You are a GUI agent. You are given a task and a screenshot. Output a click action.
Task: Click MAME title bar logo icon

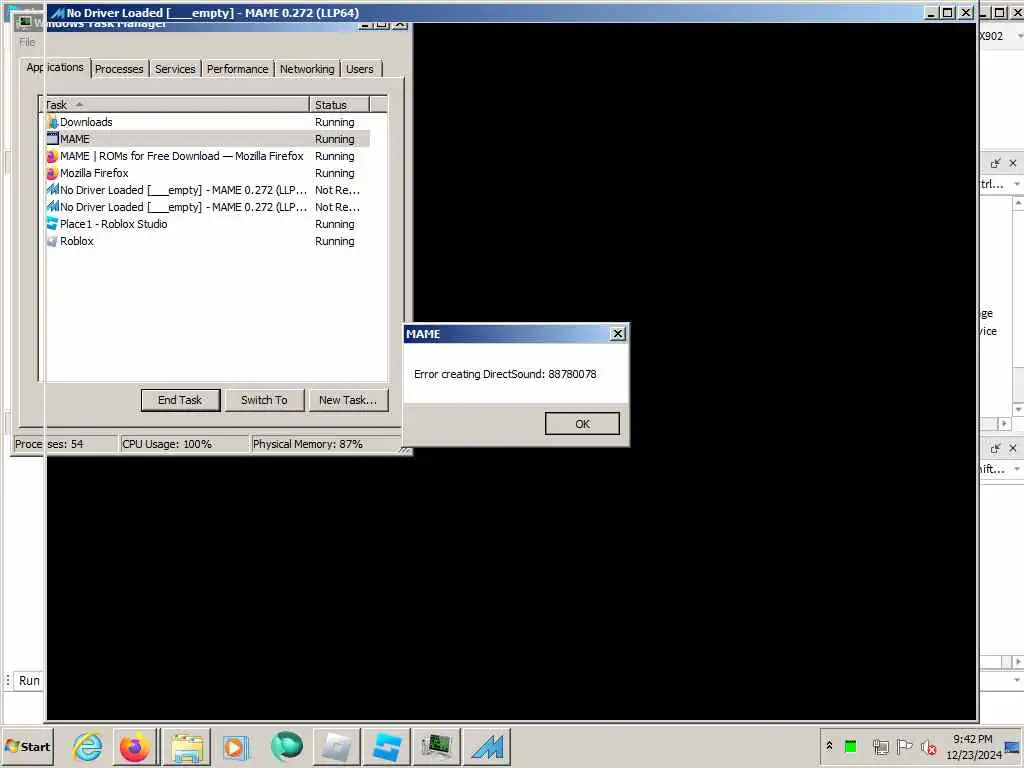point(57,12)
